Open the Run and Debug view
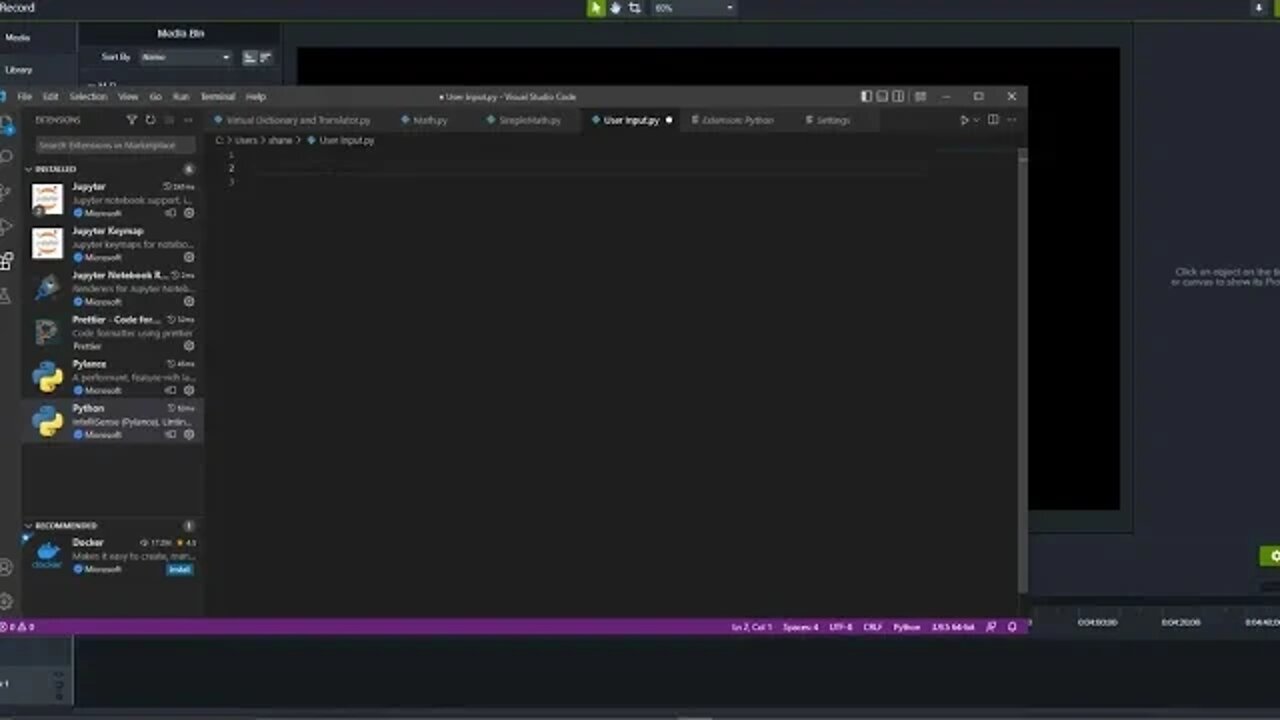This screenshot has height=720, width=1280. (x=6, y=226)
